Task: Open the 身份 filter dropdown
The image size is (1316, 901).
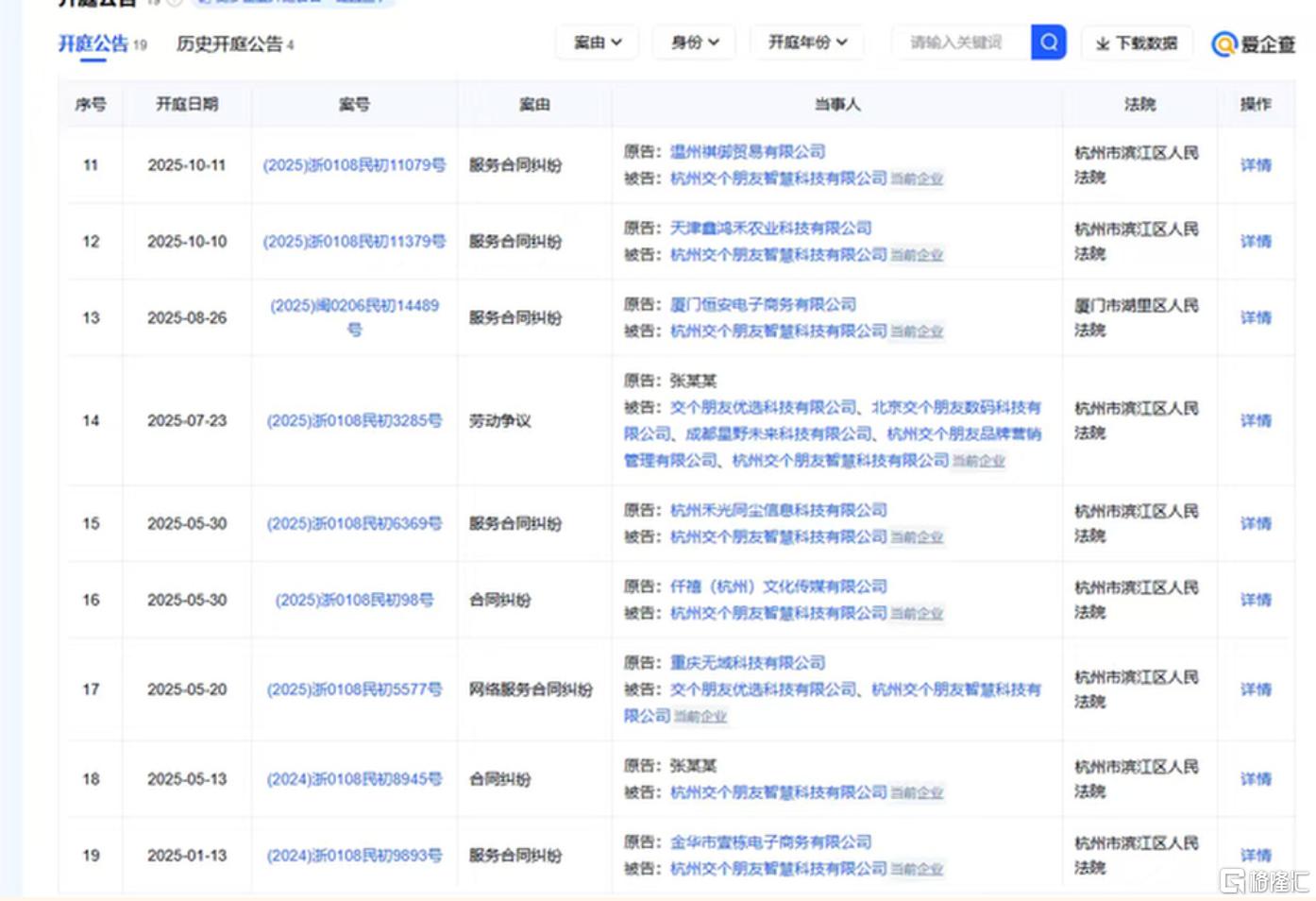Action: coord(695,42)
